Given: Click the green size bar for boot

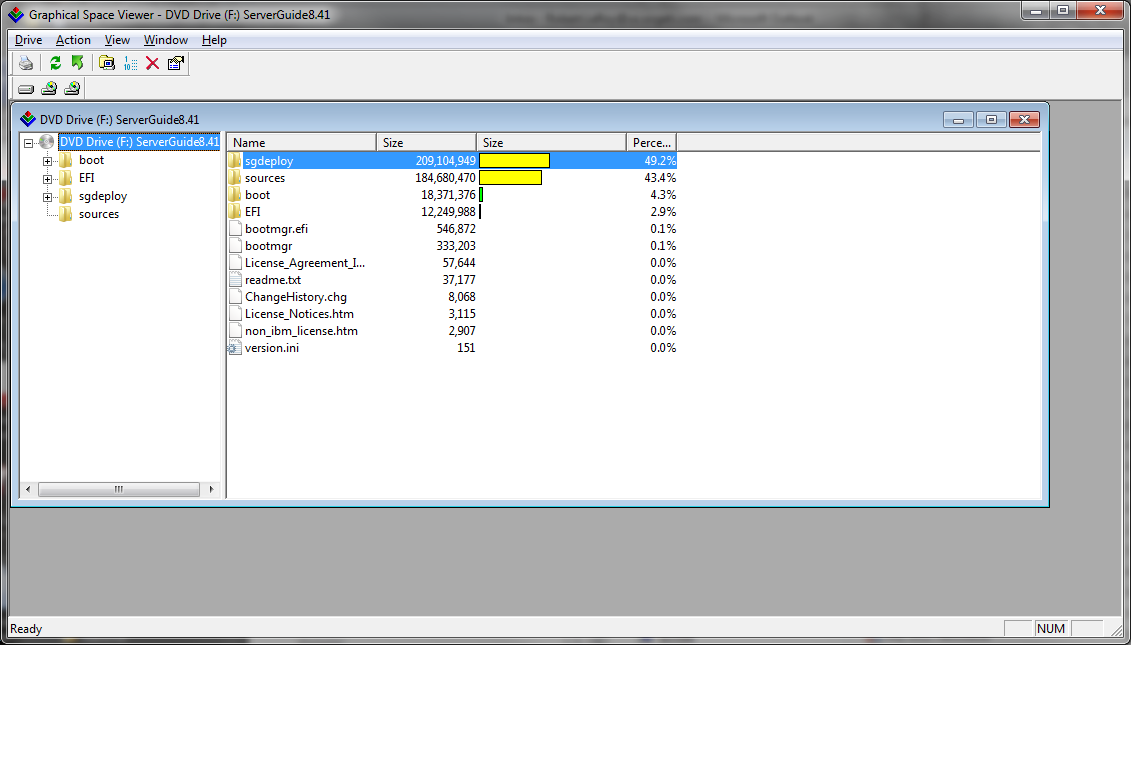Looking at the screenshot, I should tap(481, 195).
